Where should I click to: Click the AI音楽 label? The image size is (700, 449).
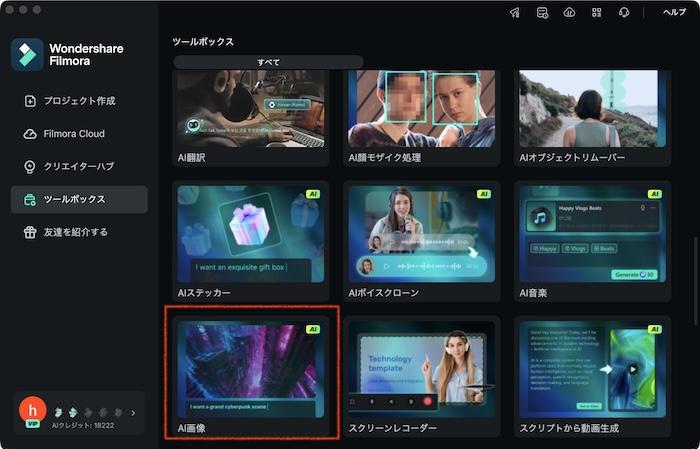click(x=533, y=293)
